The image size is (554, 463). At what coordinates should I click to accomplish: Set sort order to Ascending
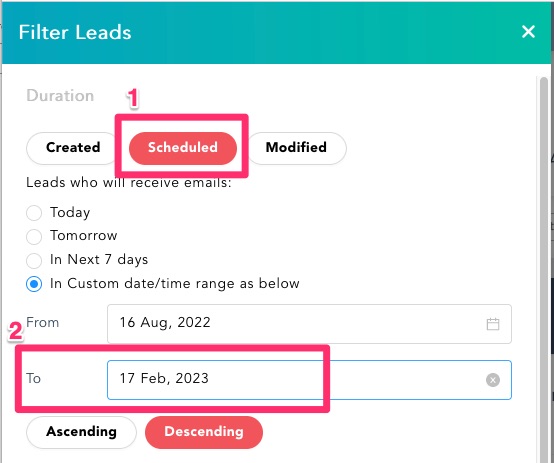(x=81, y=432)
